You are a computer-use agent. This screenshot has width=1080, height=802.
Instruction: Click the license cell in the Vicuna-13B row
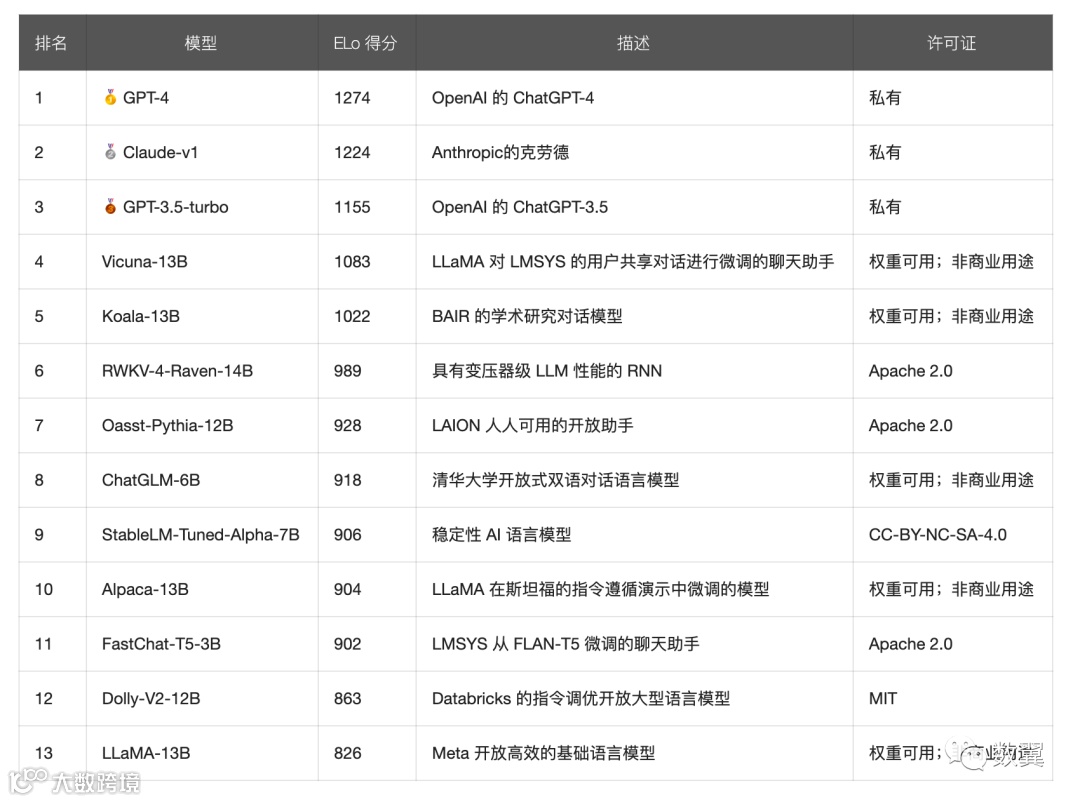951,261
